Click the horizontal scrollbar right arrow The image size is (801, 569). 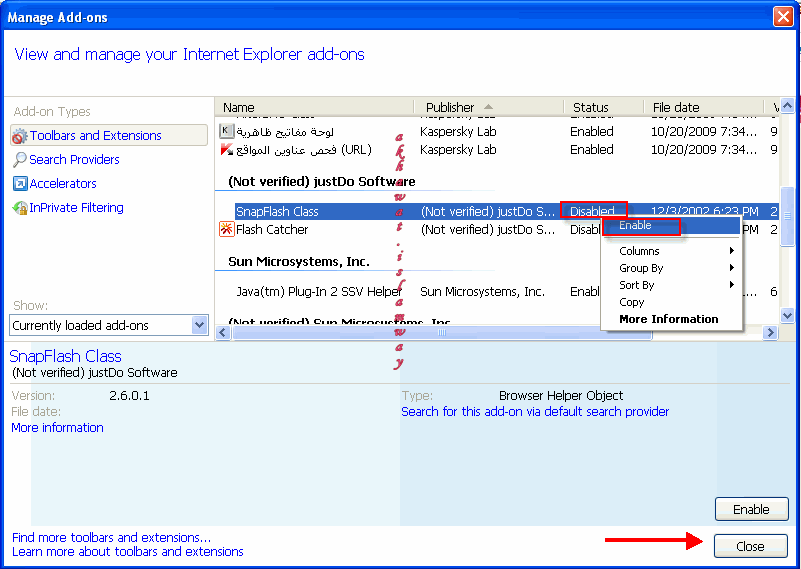[770, 333]
